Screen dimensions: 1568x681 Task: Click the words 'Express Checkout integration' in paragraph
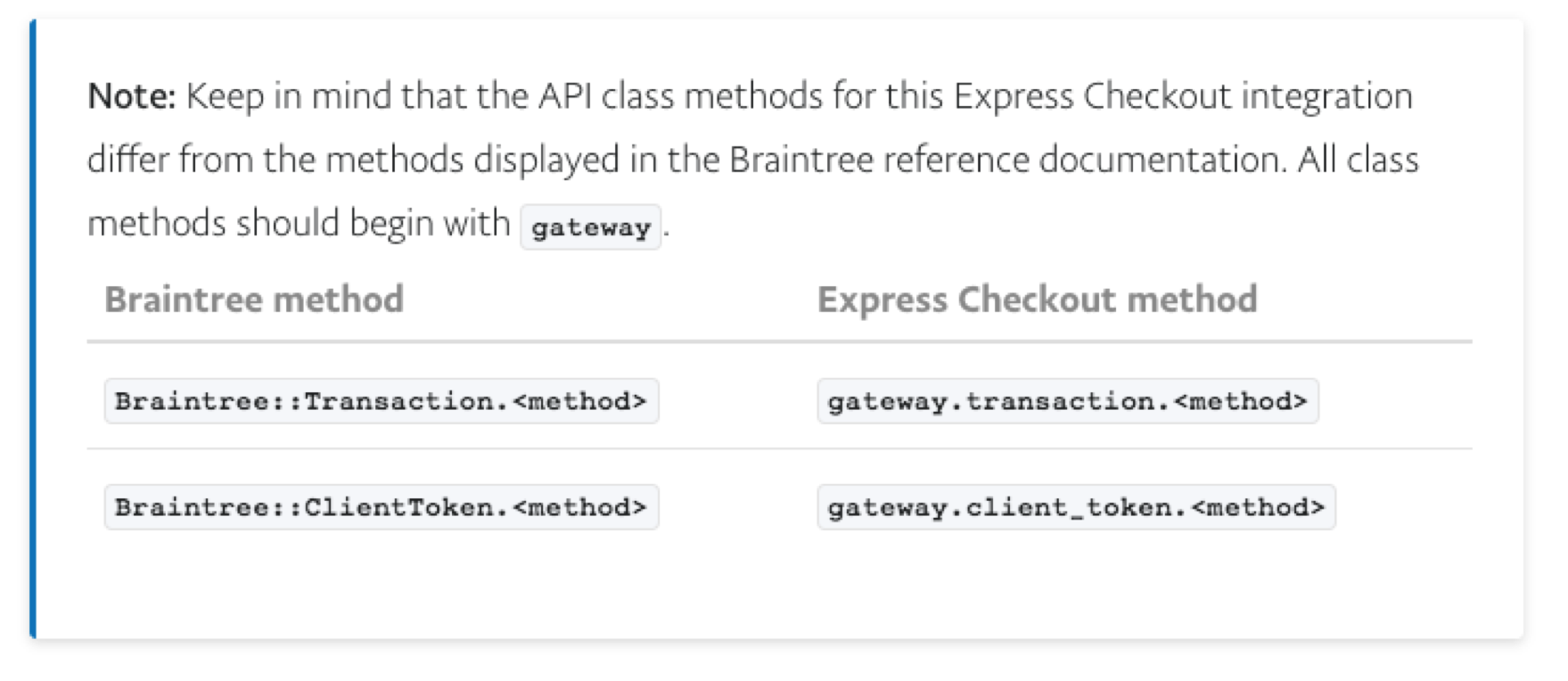point(1183,96)
